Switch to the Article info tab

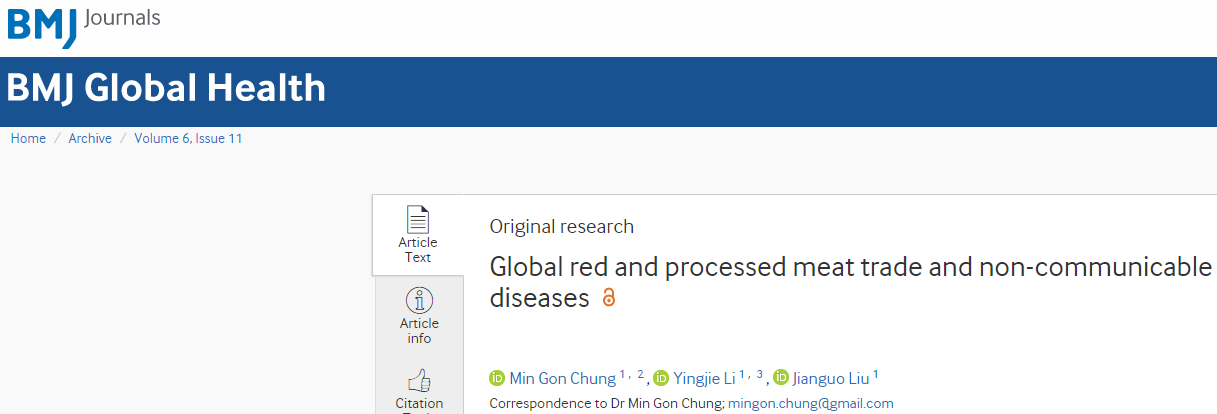tap(419, 316)
